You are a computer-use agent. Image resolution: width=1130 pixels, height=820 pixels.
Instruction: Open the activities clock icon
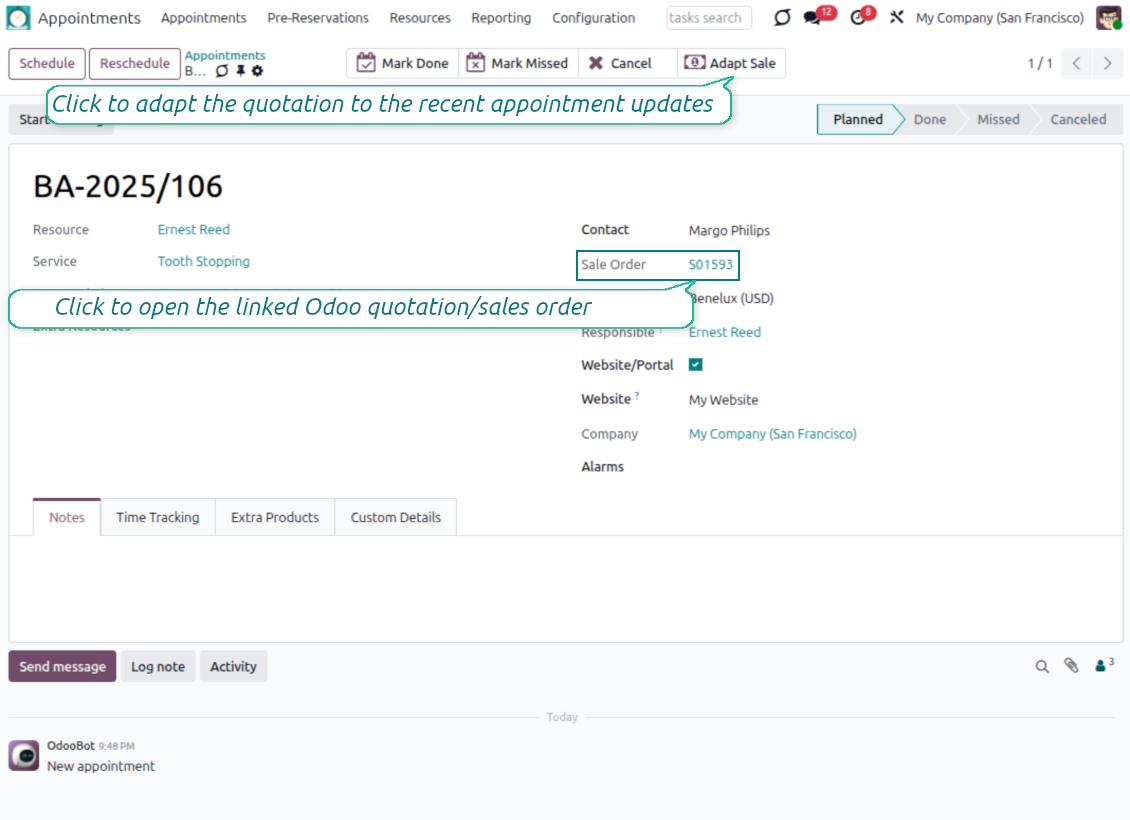point(857,18)
